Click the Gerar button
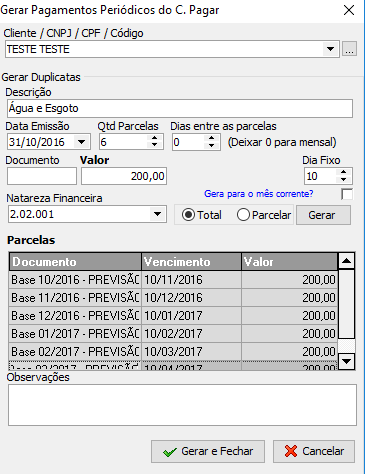This screenshot has height=474, width=365. [x=323, y=215]
